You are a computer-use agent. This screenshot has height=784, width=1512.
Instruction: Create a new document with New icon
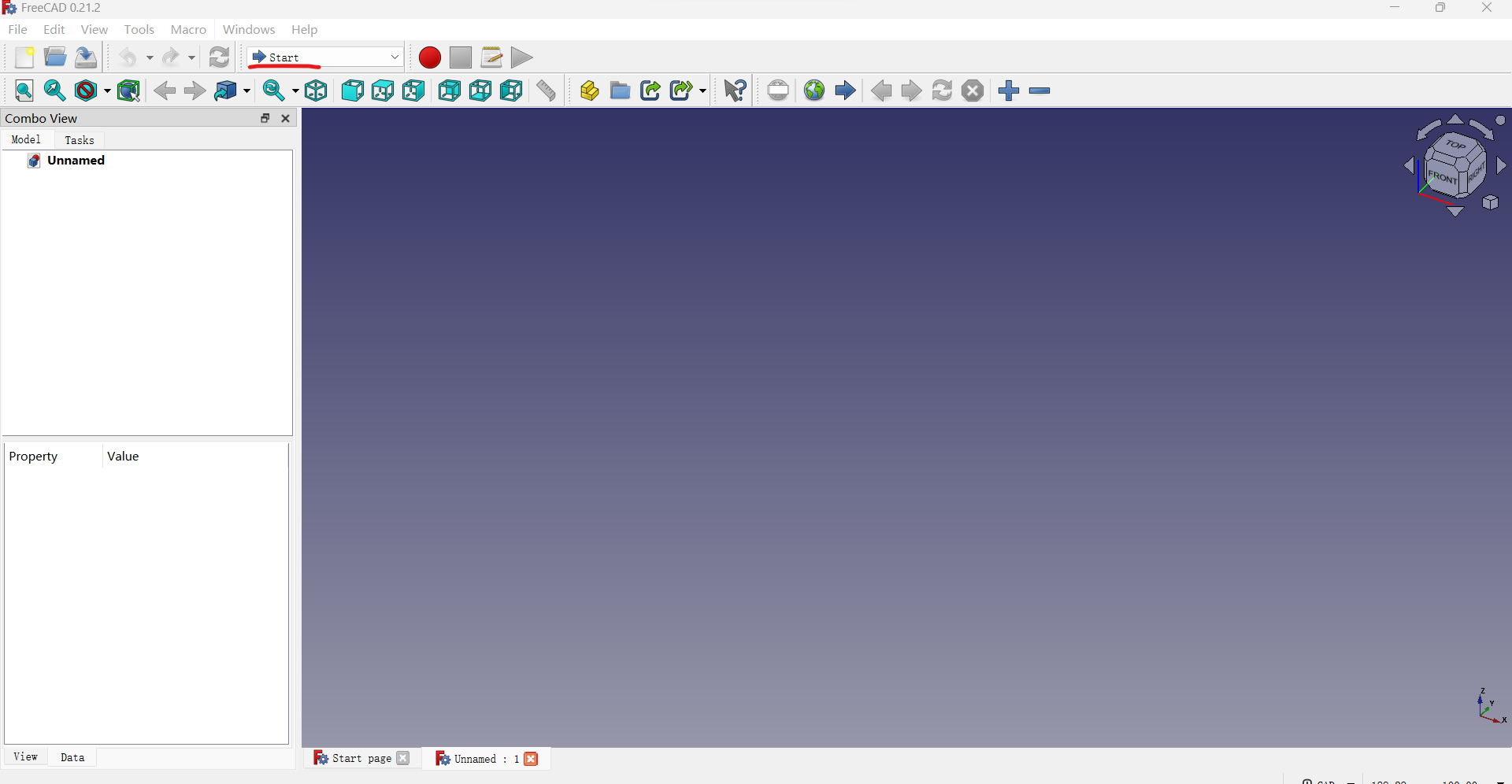(24, 57)
